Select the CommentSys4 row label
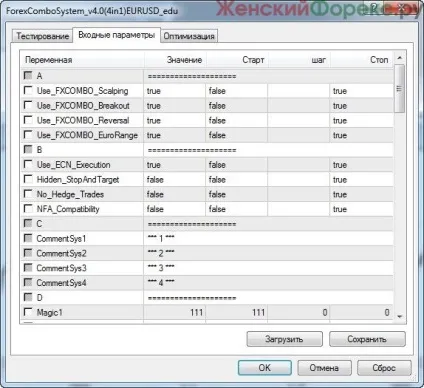This screenshot has height=388, width=424. (61, 283)
